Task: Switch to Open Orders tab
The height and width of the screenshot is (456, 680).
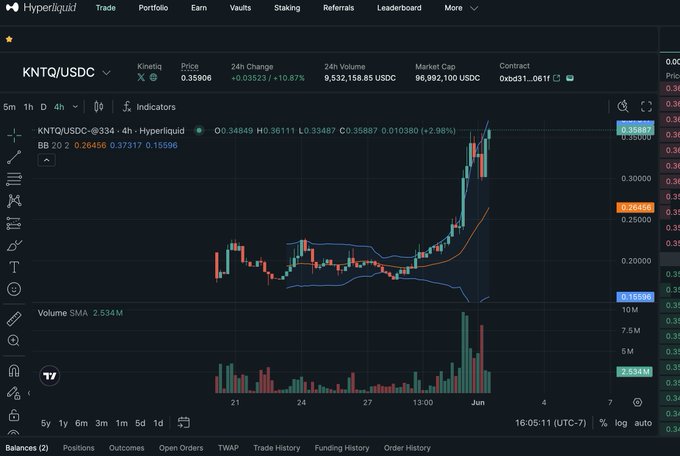Action: [181, 448]
